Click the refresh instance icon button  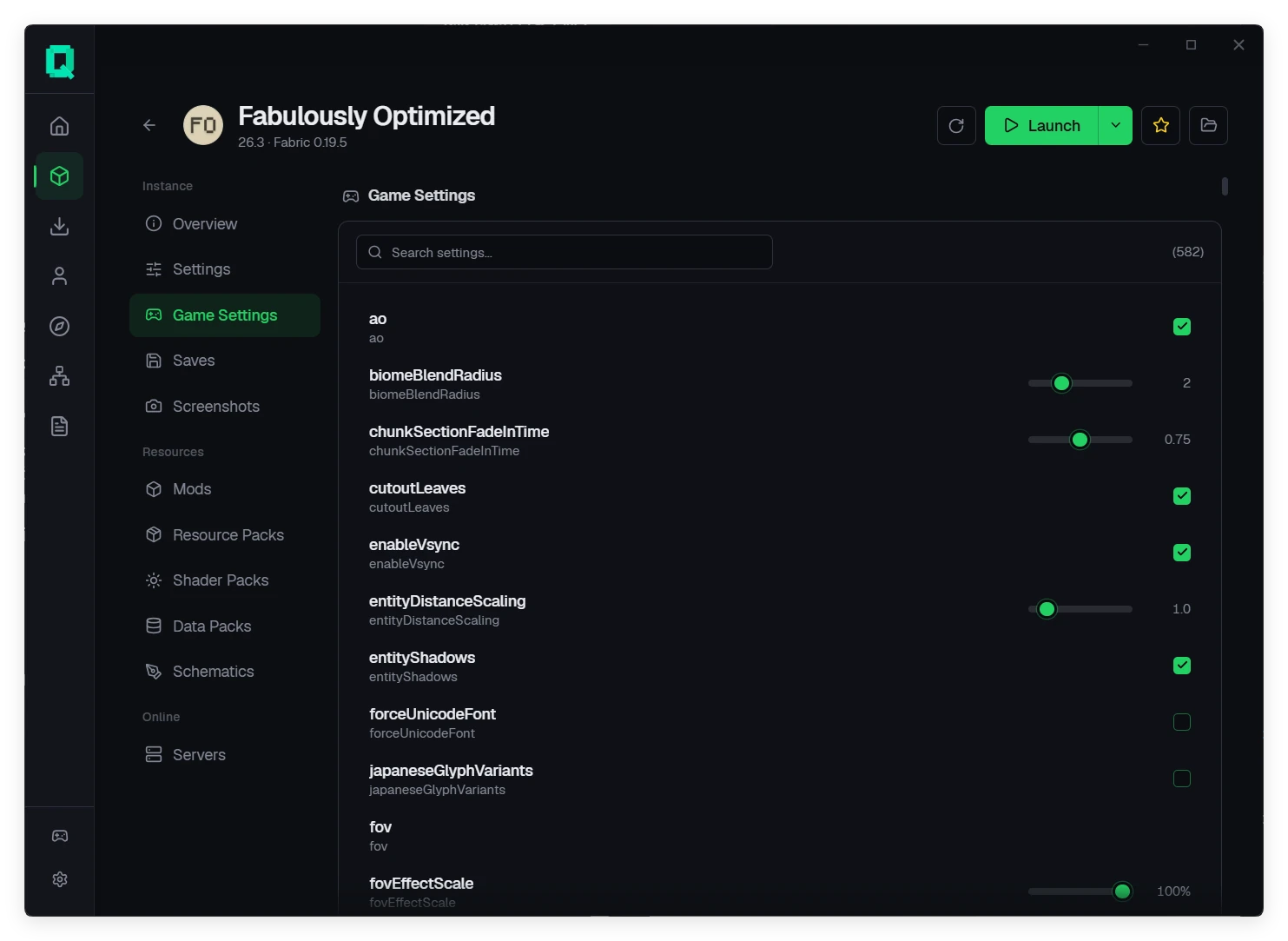pos(956,125)
